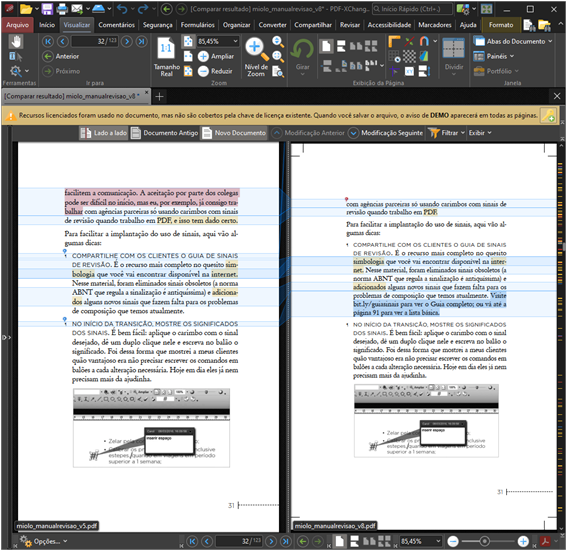Click next page arrow in bottom bar
Viewport: 567px width, 551px height.
pyautogui.click(x=271, y=541)
